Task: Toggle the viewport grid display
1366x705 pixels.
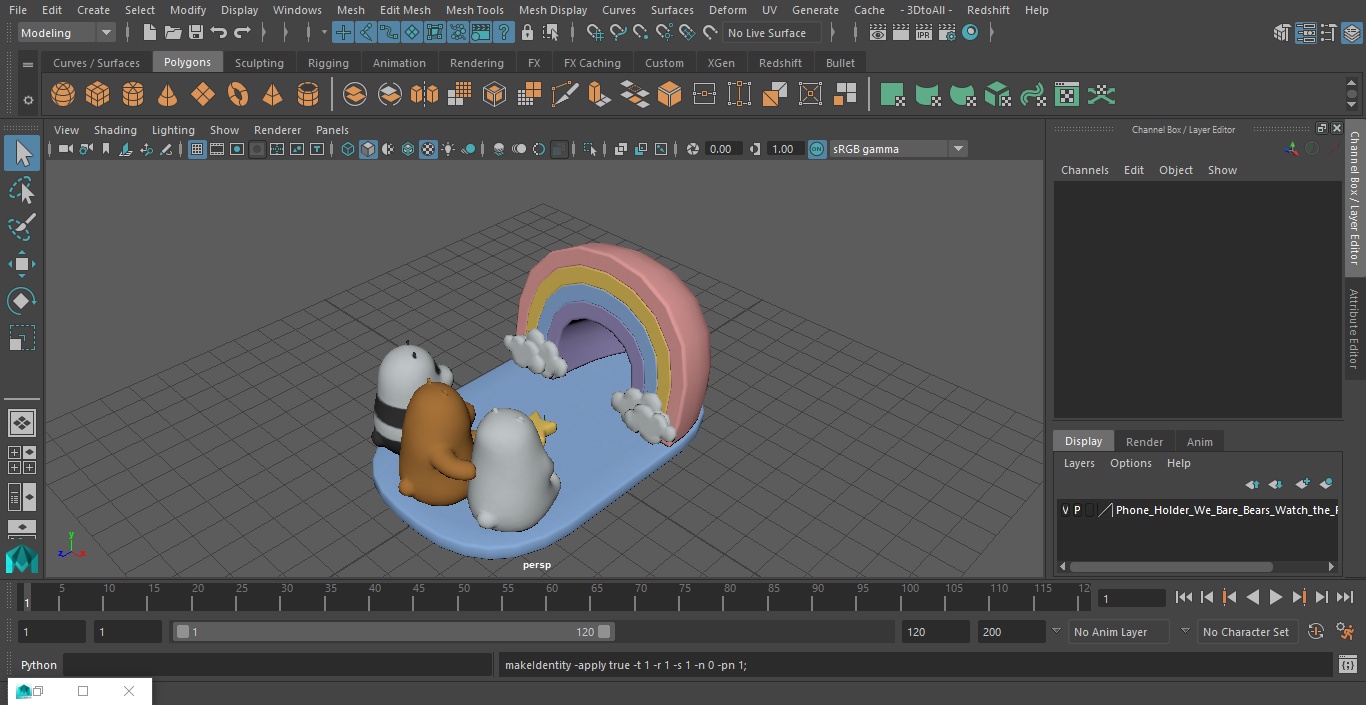Action: (197, 149)
